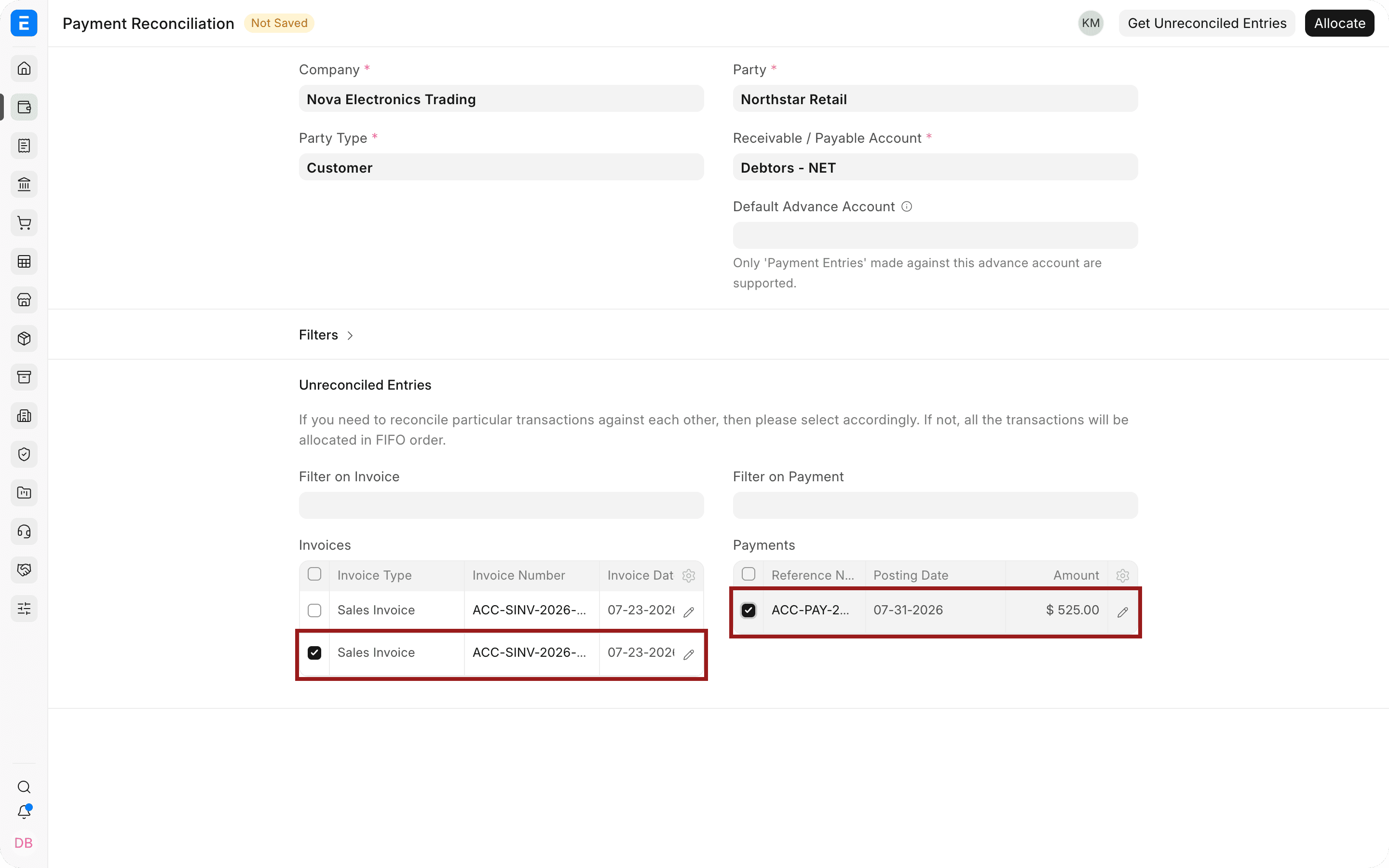Click the Default Advance Account info icon
1389x868 pixels.
point(907,206)
